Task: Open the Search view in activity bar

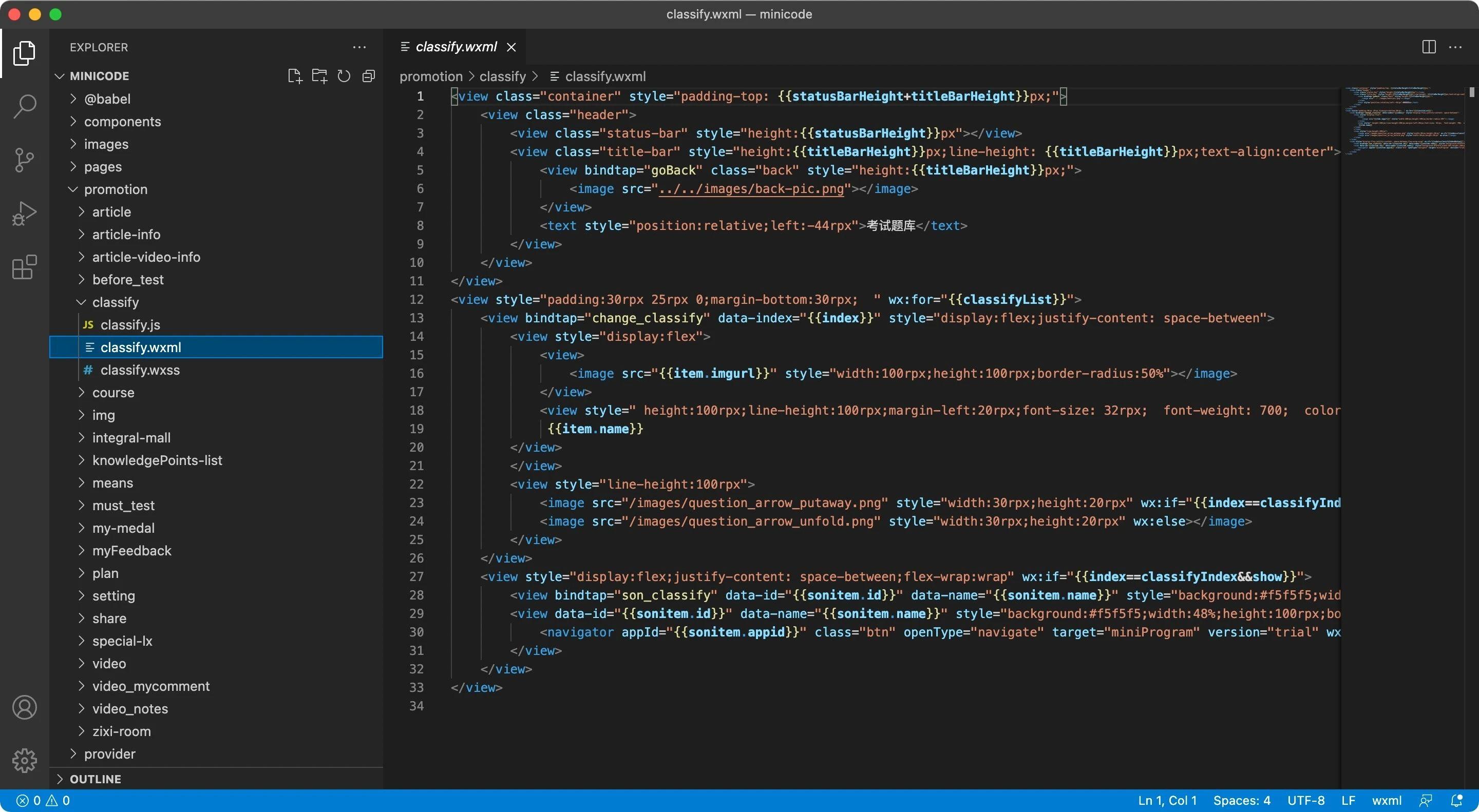Action: (24, 106)
